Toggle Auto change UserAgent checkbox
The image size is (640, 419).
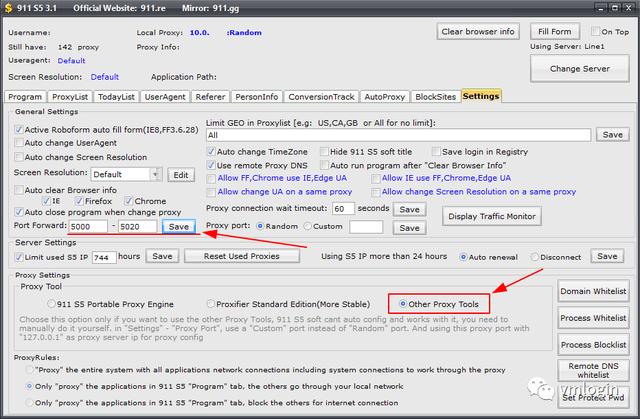(x=19, y=143)
